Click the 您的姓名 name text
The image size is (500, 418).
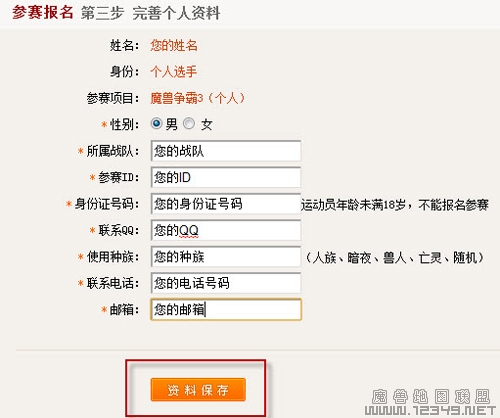[x=174, y=45]
